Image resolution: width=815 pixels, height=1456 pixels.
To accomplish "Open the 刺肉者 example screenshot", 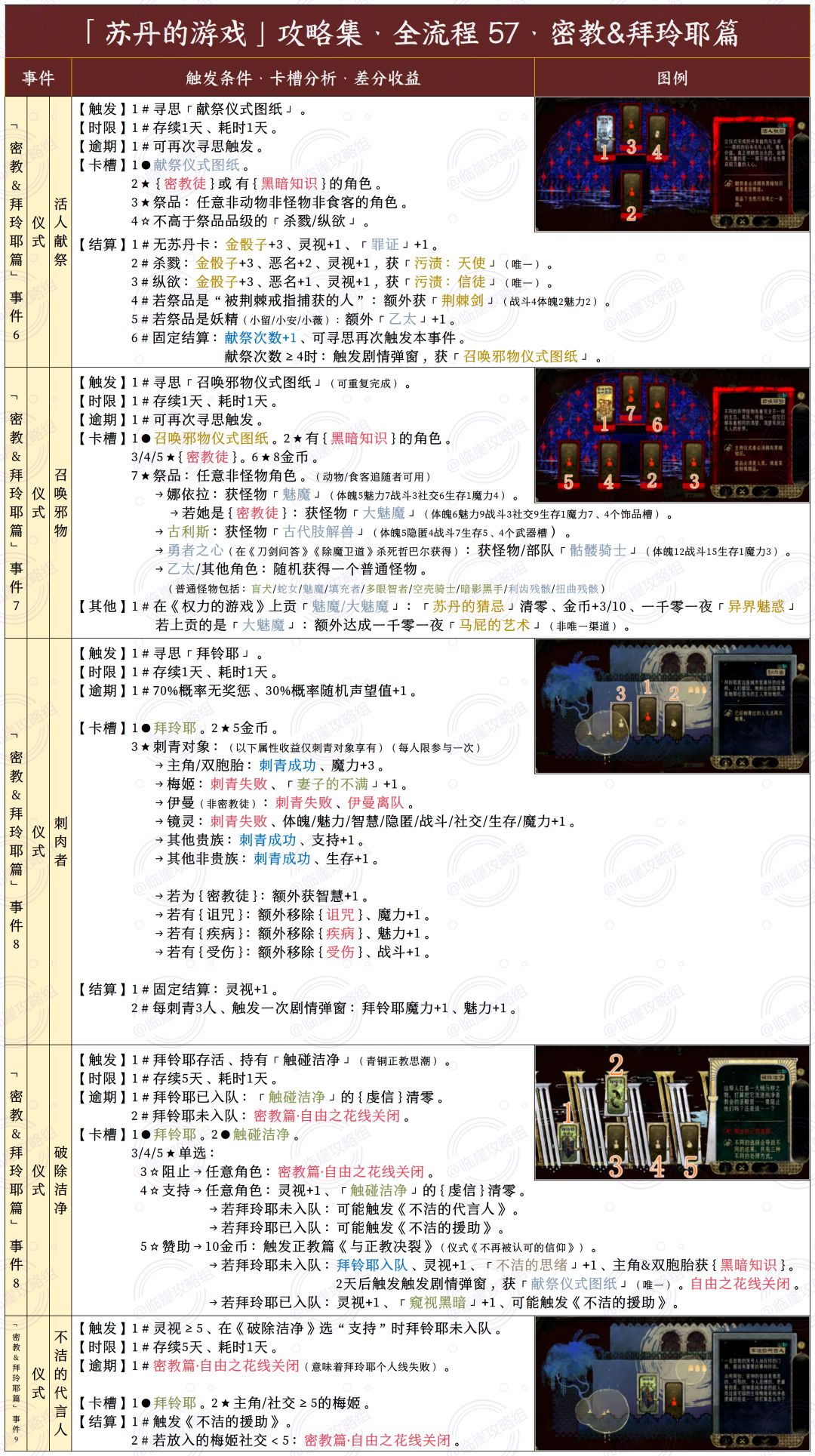I will [672, 706].
